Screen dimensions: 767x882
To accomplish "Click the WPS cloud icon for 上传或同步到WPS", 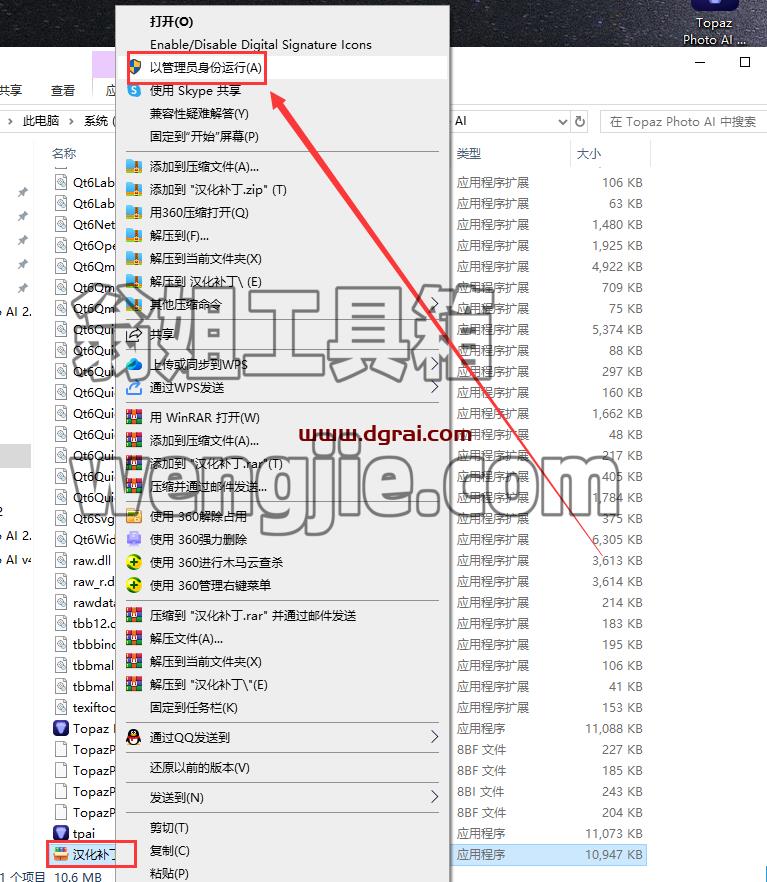I will click(134, 364).
